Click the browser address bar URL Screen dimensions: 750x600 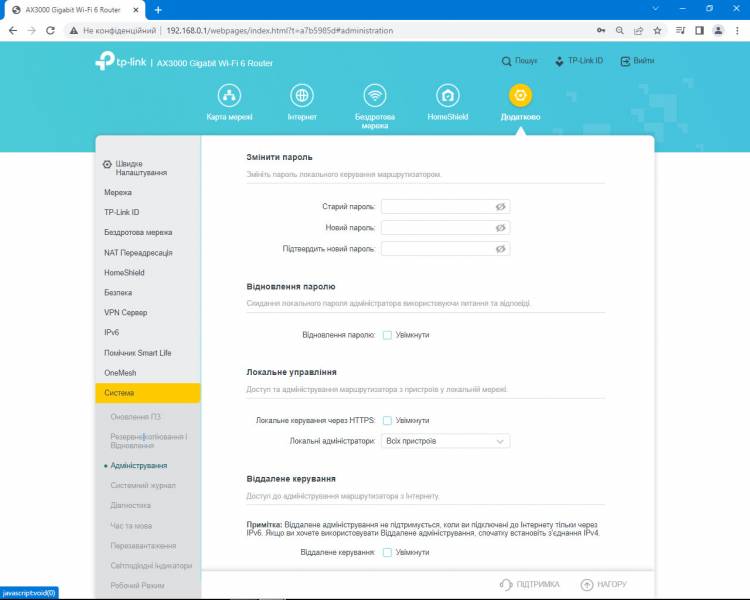280,30
